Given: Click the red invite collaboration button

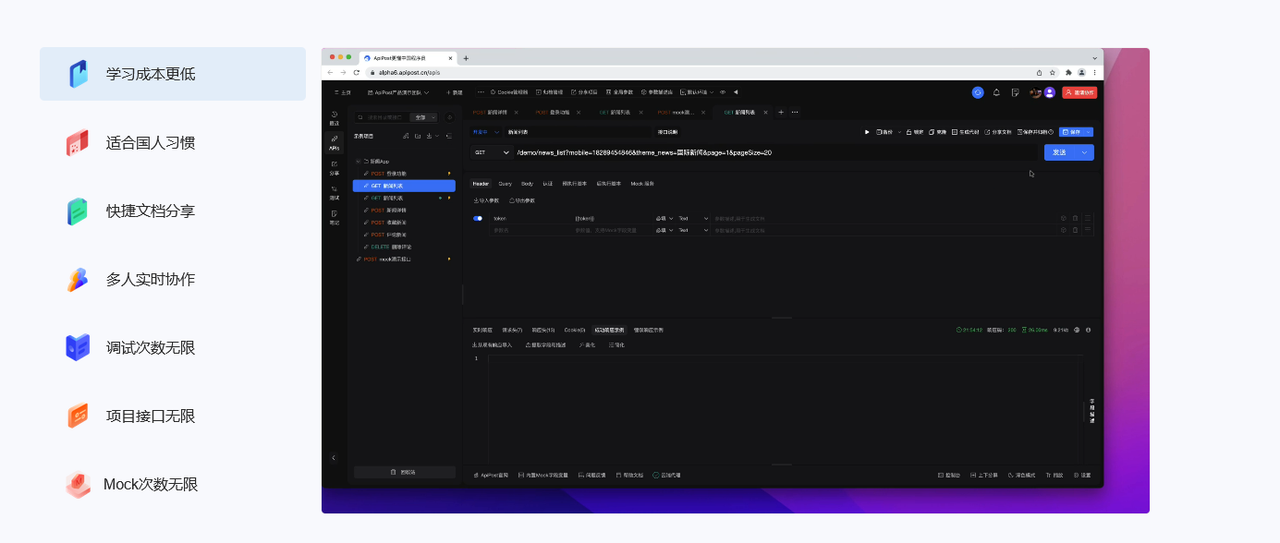Looking at the screenshot, I should [x=1080, y=92].
